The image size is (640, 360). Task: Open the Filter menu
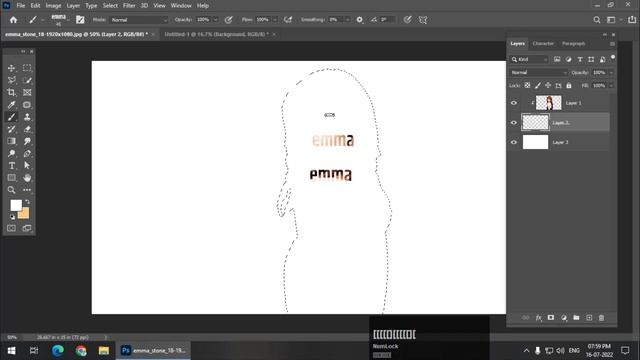(129, 6)
